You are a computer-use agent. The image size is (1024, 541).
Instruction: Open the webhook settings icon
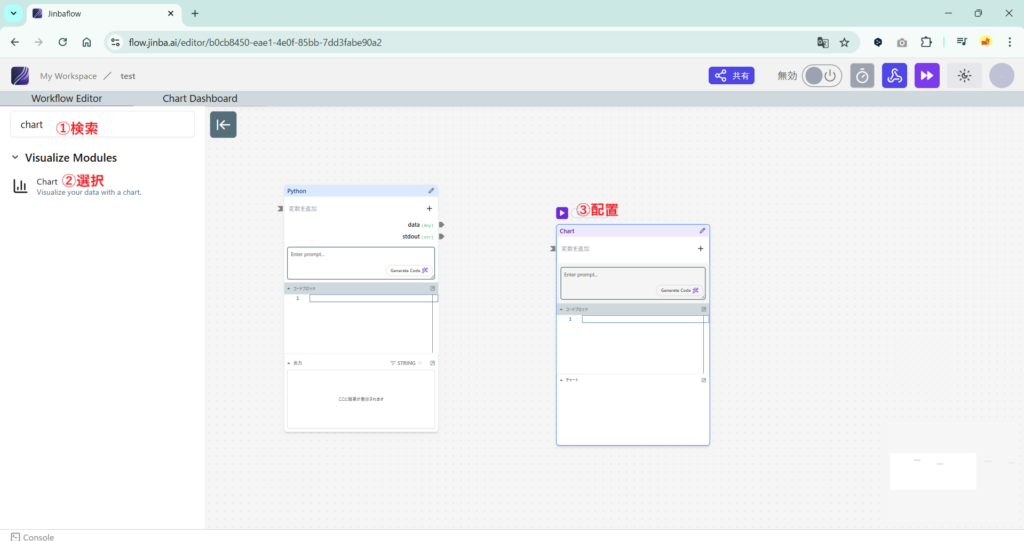(x=894, y=76)
